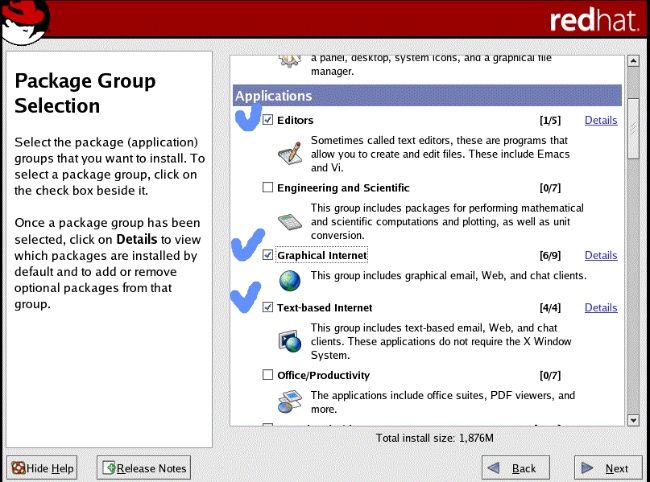Click the Package Group Selection heading
The image size is (650, 482).
[85, 93]
